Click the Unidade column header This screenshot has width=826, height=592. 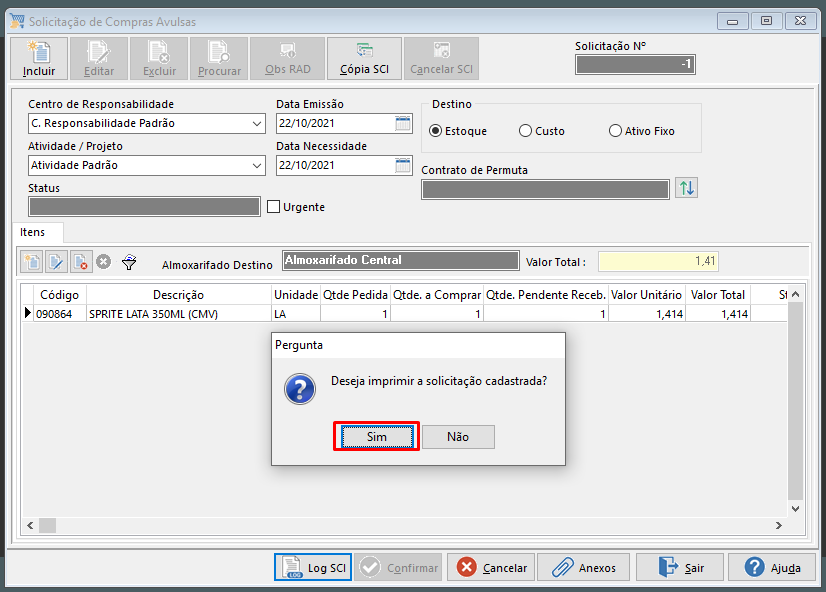coord(296,295)
